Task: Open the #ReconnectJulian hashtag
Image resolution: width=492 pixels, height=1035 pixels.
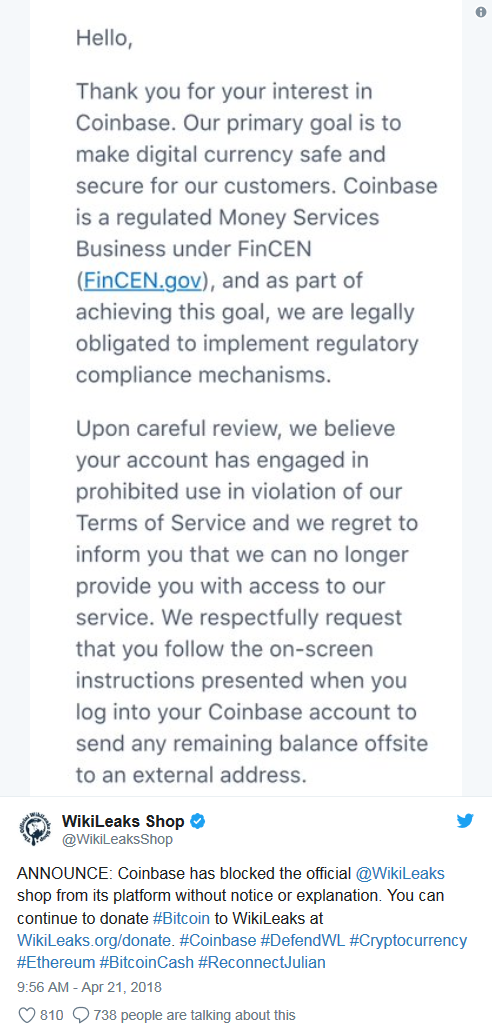Action: tap(262, 962)
